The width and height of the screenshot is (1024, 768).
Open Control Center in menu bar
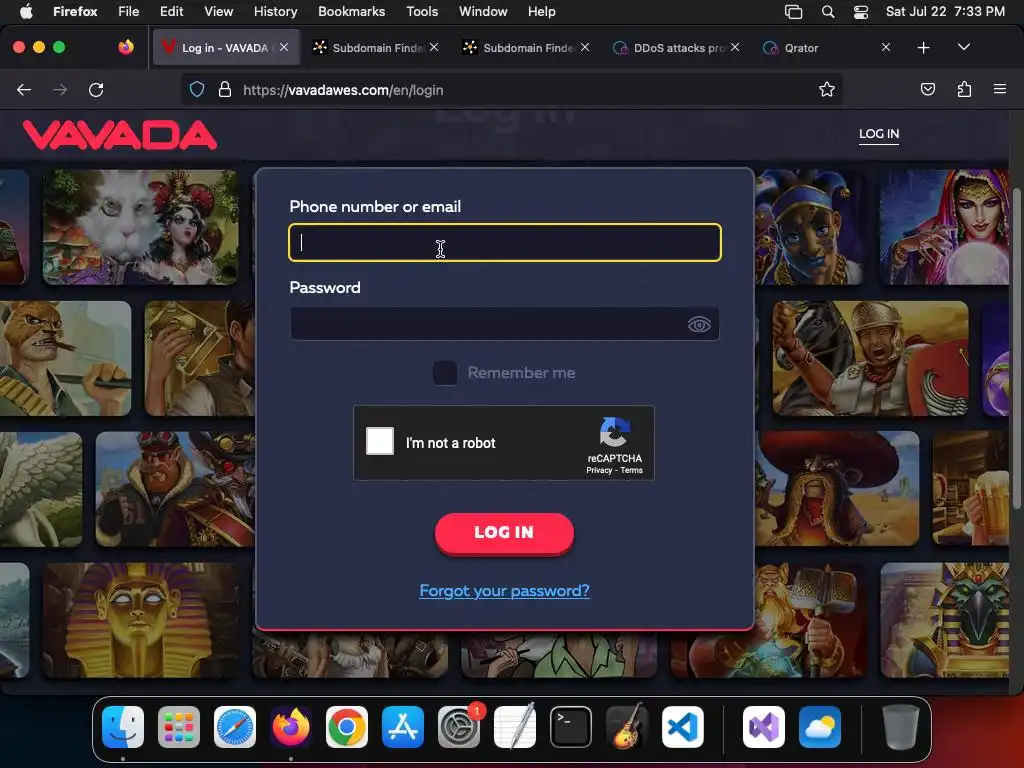pyautogui.click(x=861, y=12)
